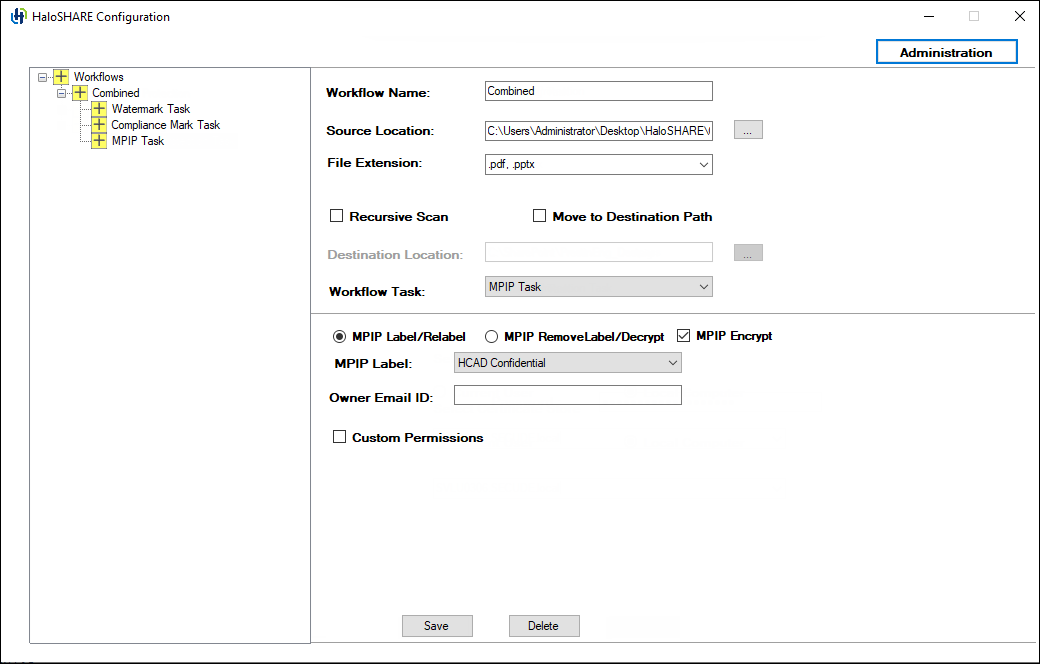Open the Administration section
The image size is (1040, 664).
tap(946, 52)
